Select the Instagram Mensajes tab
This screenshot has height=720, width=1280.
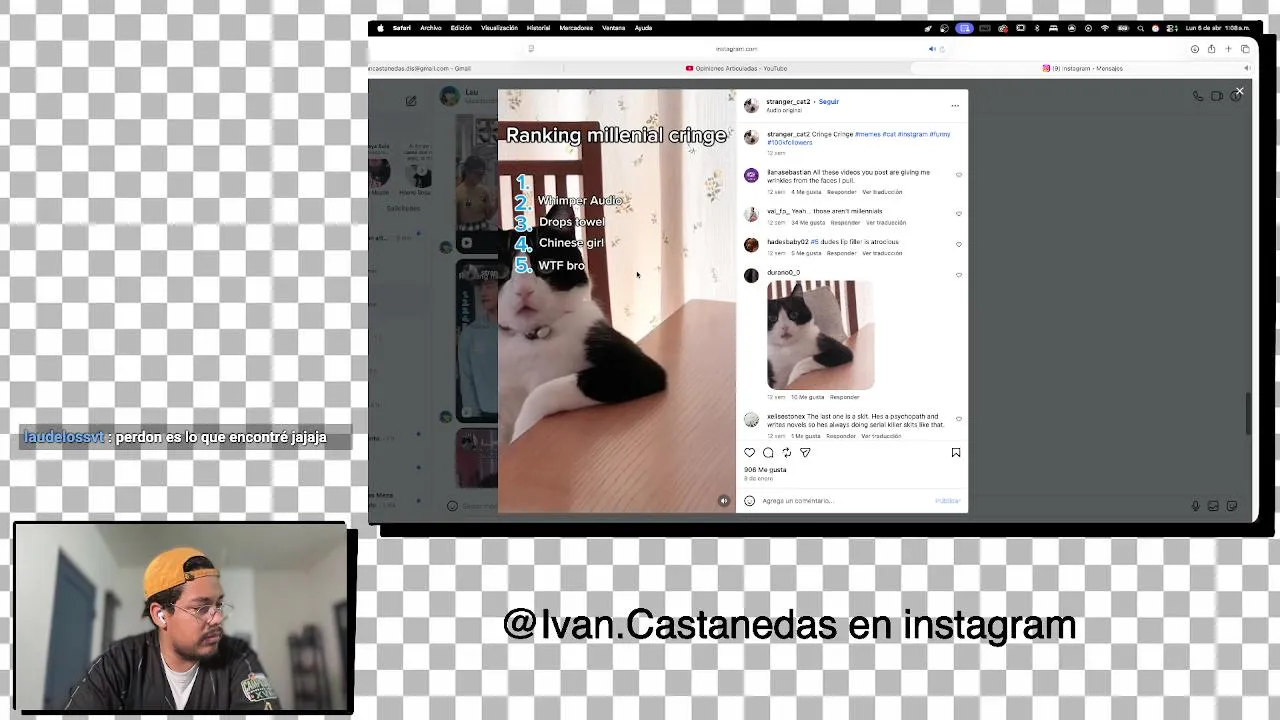[1083, 68]
